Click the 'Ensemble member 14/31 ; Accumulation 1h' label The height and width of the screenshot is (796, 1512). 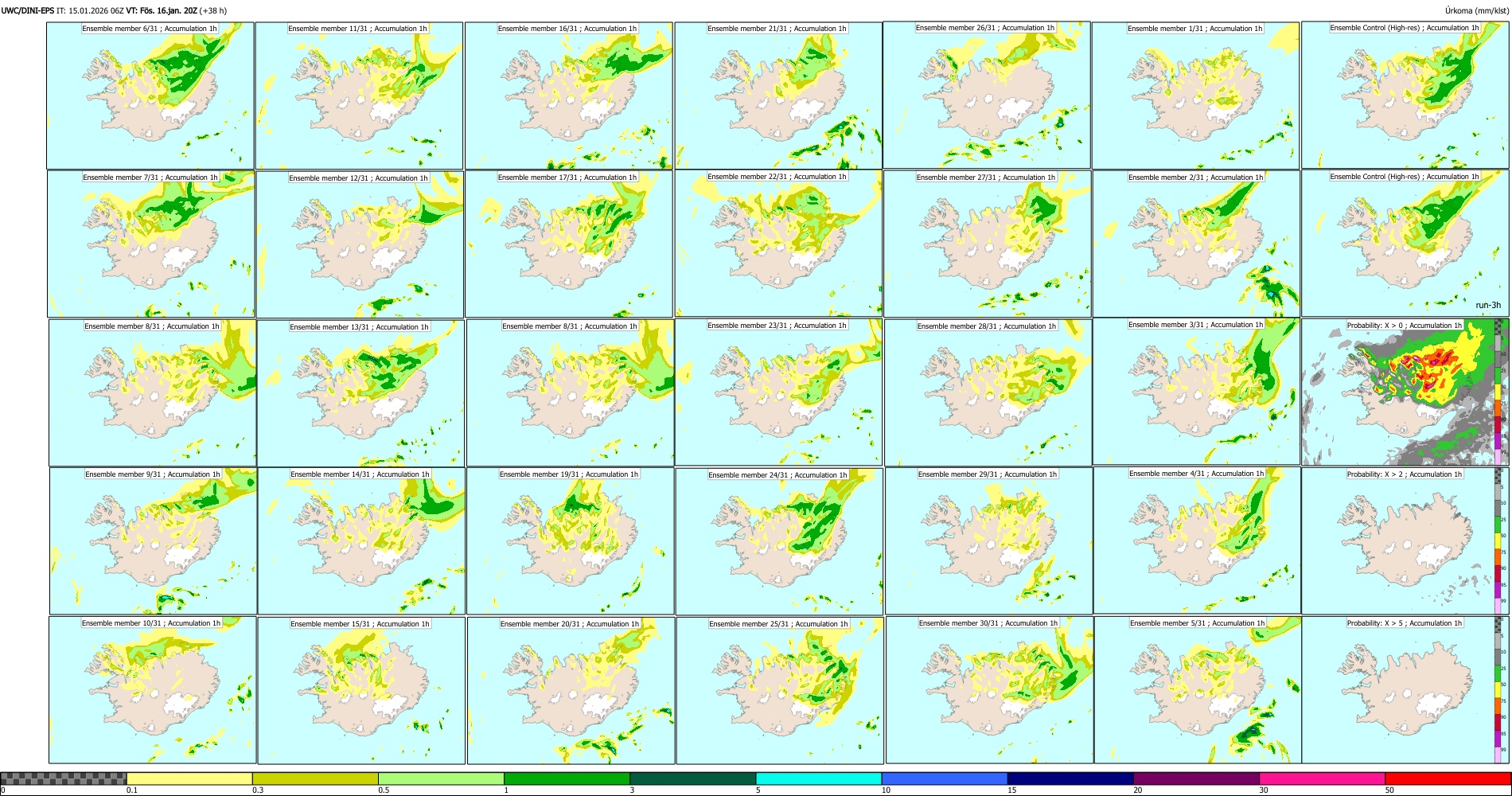[360, 474]
